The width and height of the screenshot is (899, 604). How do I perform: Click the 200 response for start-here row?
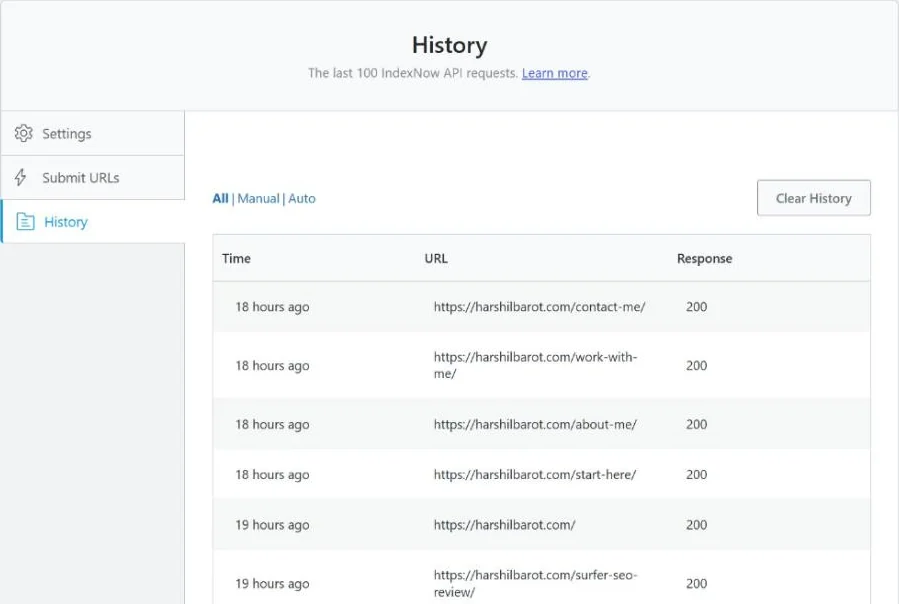point(696,475)
